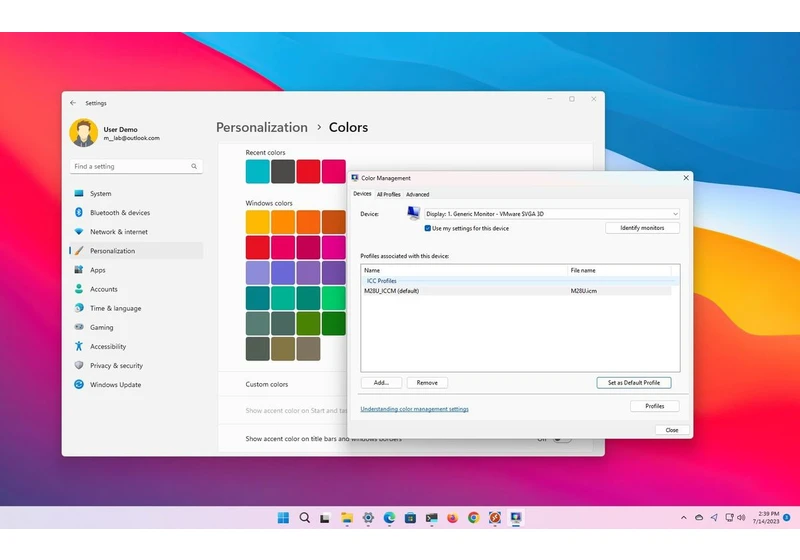The height and width of the screenshot is (560, 800).
Task: Click Remove profile button
Action: point(427,383)
